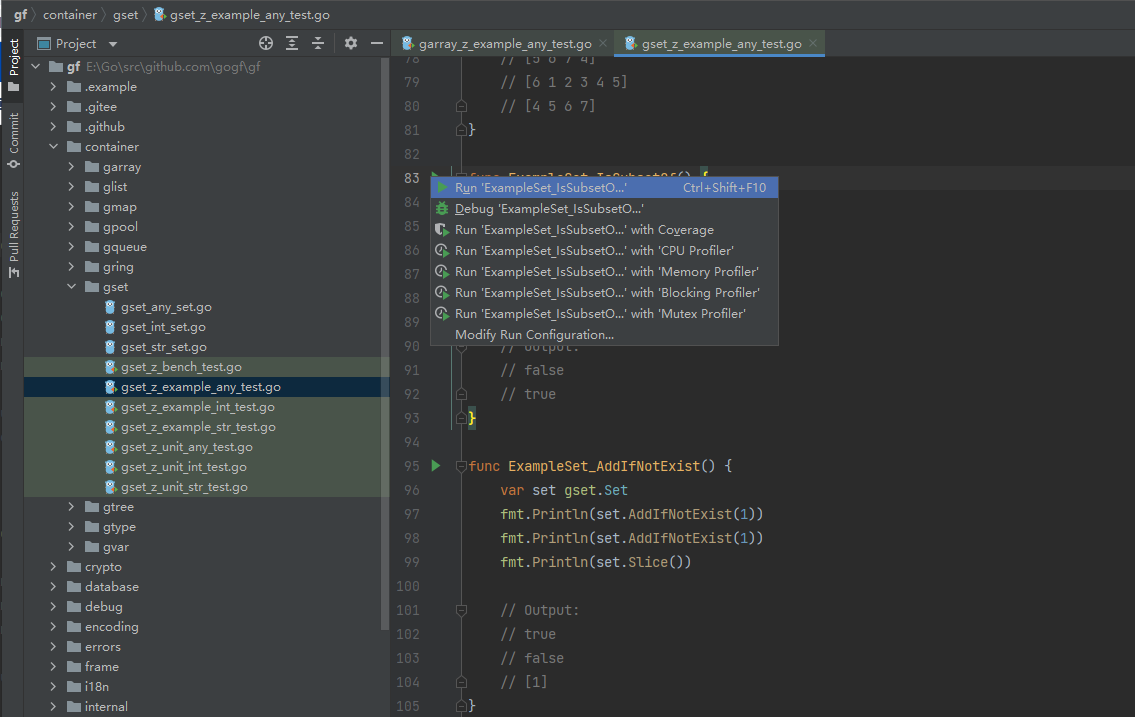Hide the Project panel with minus icon

(x=377, y=43)
